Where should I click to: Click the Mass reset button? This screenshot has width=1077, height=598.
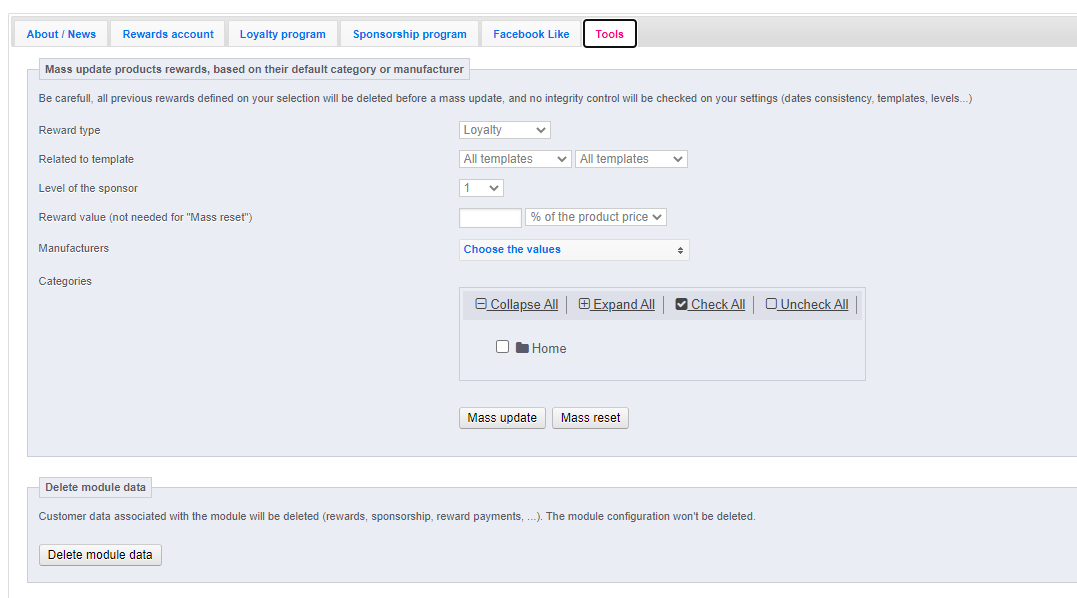click(x=591, y=417)
